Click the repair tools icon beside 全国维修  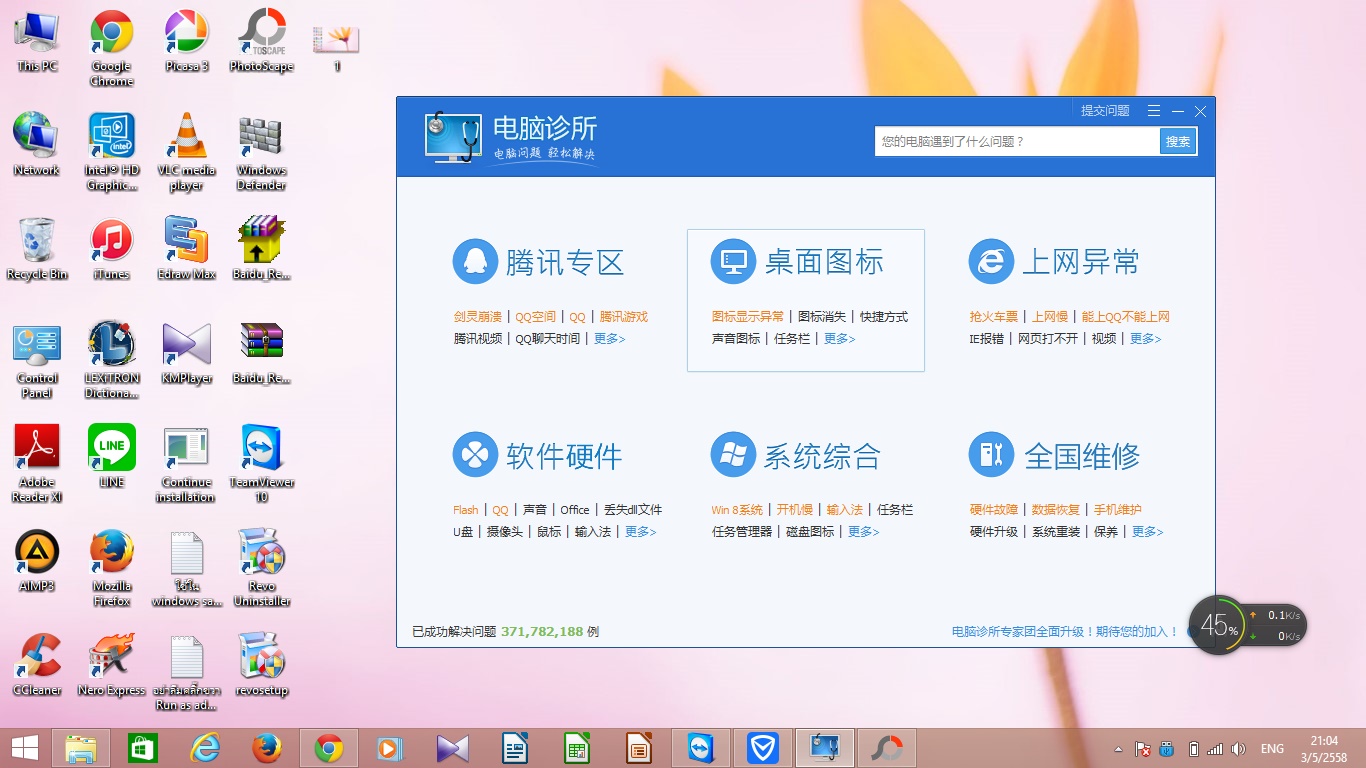pyautogui.click(x=992, y=455)
